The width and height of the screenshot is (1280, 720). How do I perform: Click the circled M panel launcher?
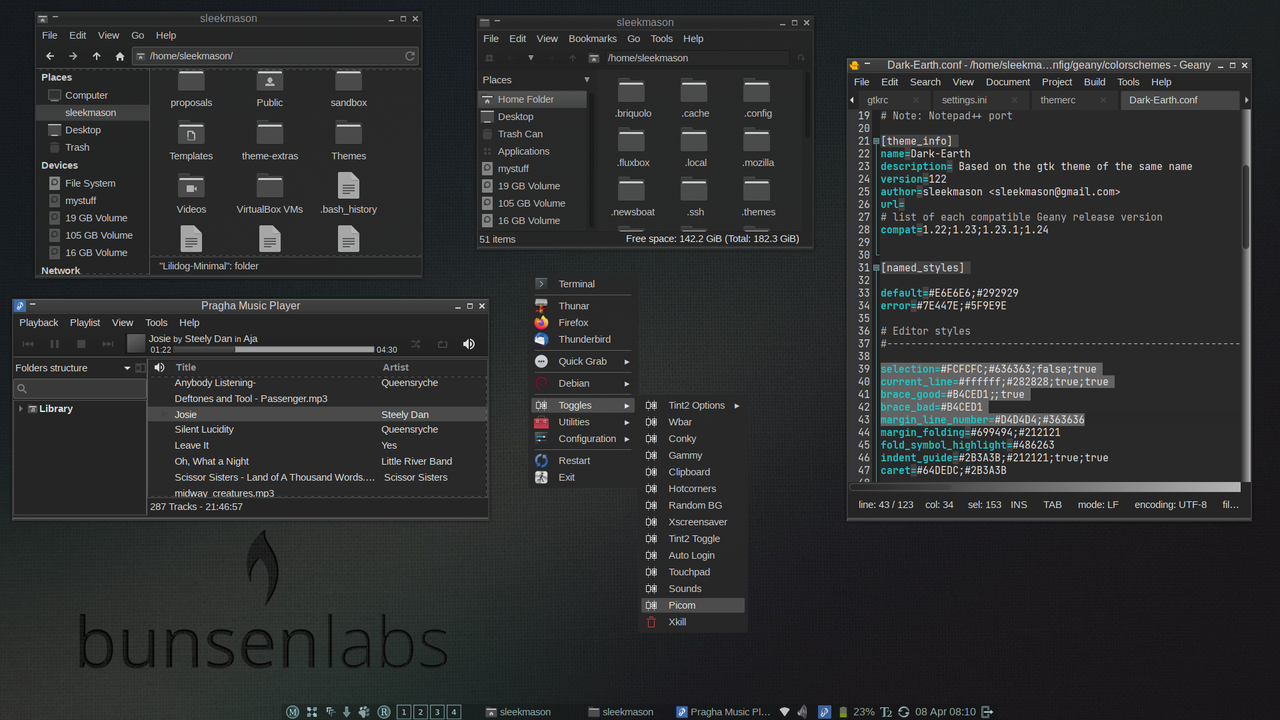[293, 712]
